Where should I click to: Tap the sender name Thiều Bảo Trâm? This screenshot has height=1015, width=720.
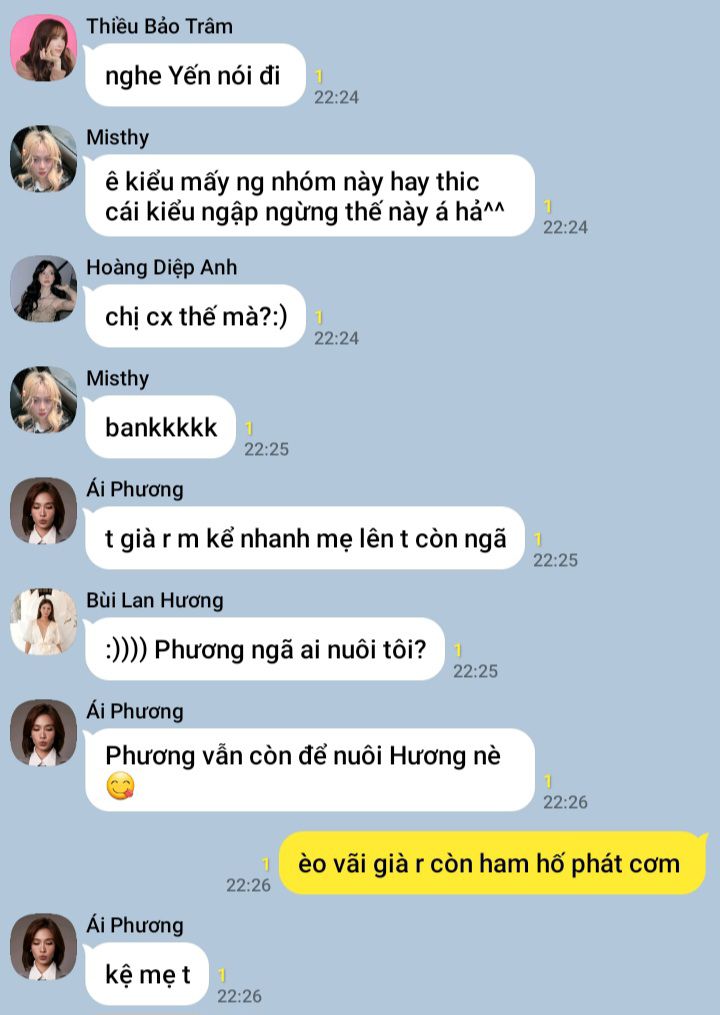159,27
